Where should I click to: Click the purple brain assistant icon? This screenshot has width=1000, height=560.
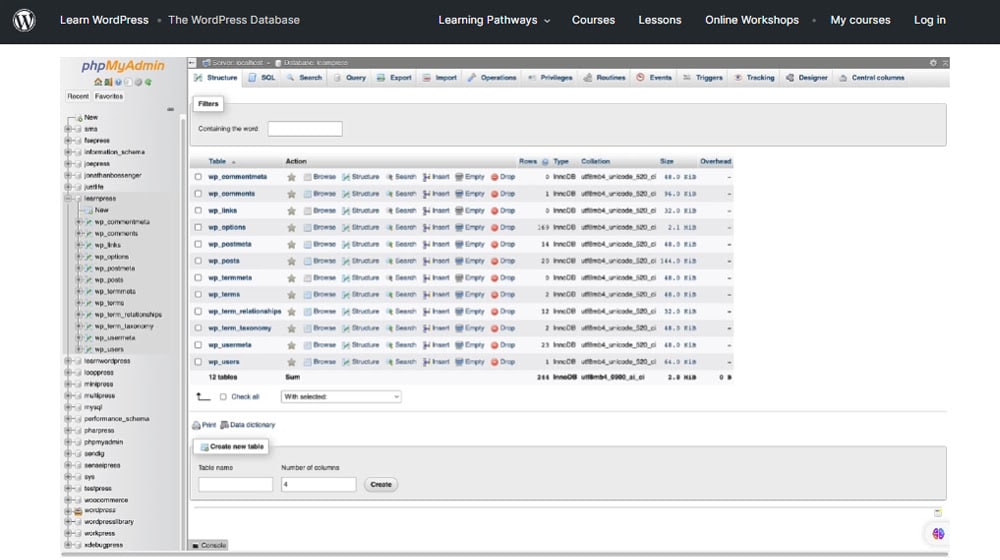938,534
